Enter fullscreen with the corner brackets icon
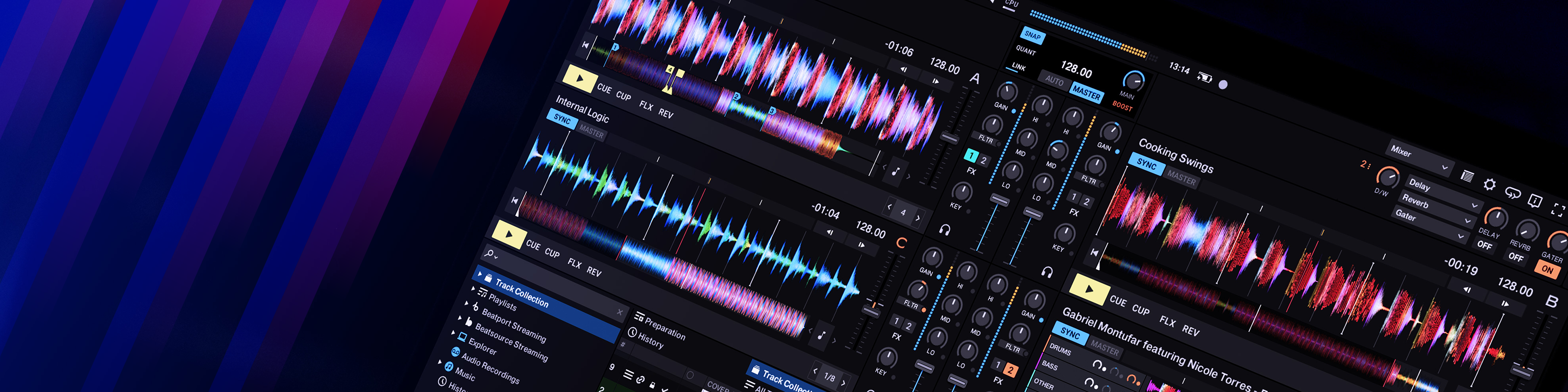The width and height of the screenshot is (1568, 392). tap(1558, 210)
